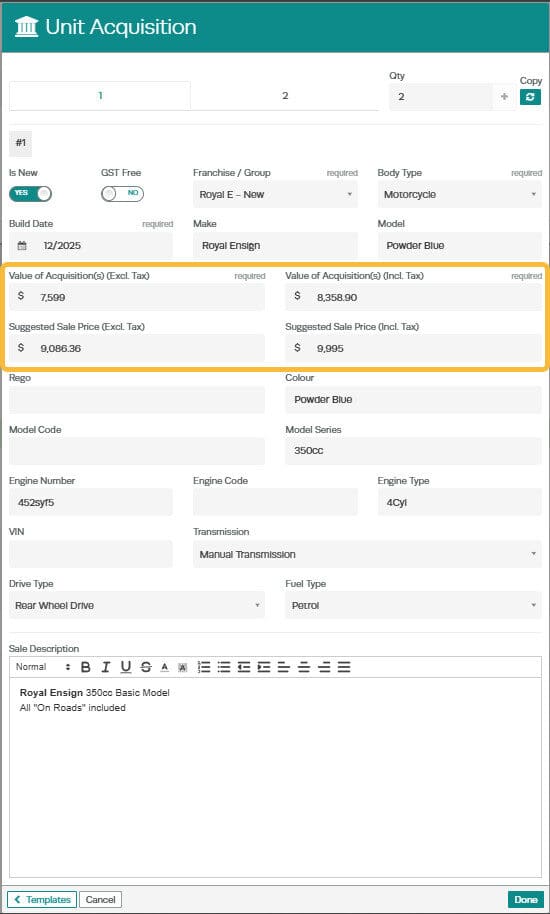Click the Copy refresh icon button

pos(530,97)
